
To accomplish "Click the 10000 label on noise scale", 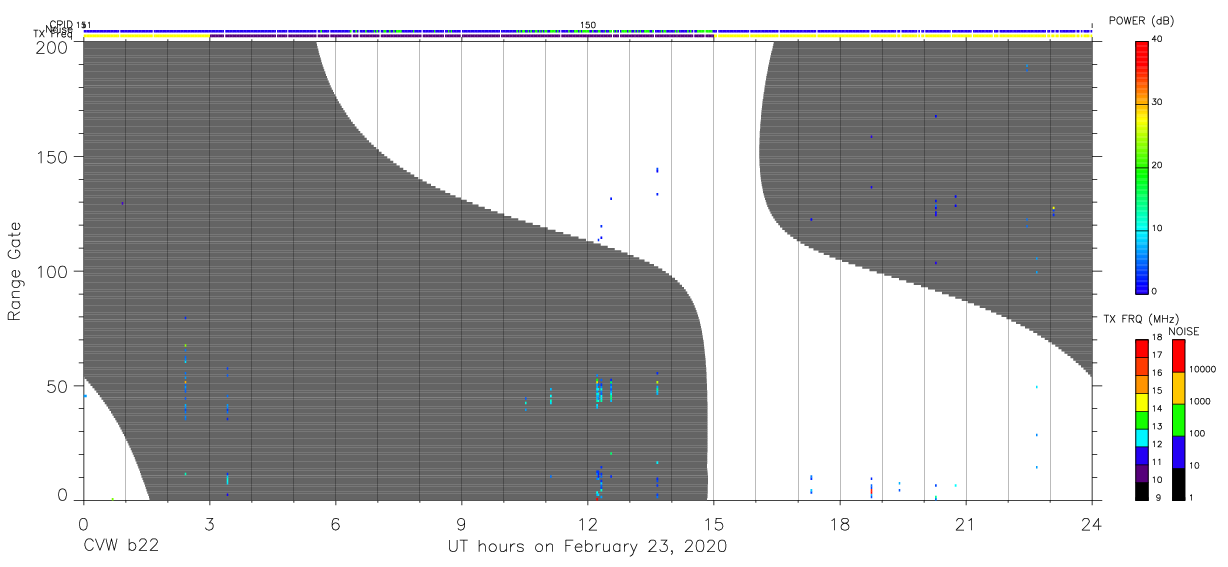I will pyautogui.click(x=1205, y=370).
